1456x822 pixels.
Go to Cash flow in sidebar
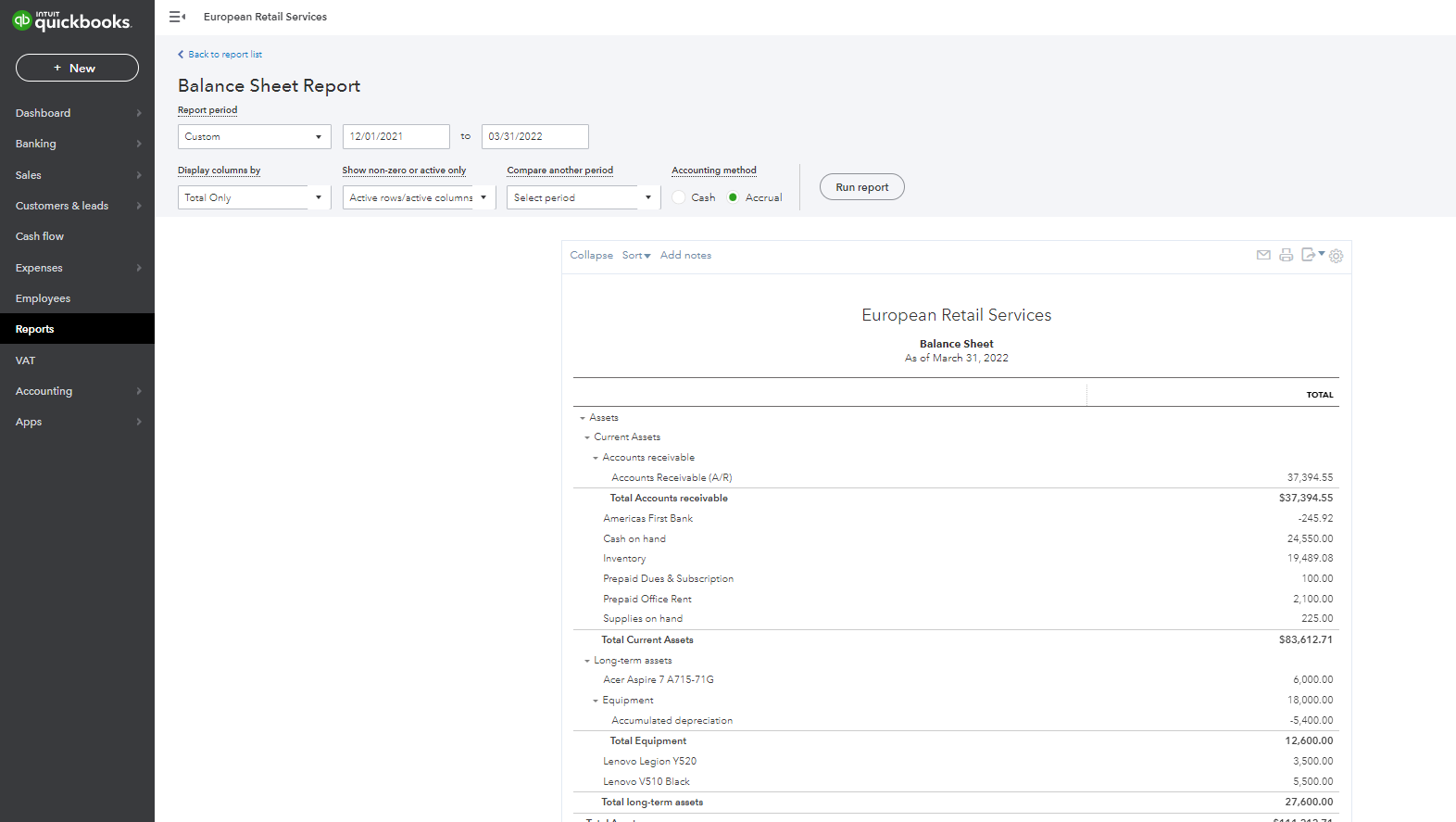pyautogui.click(x=40, y=236)
